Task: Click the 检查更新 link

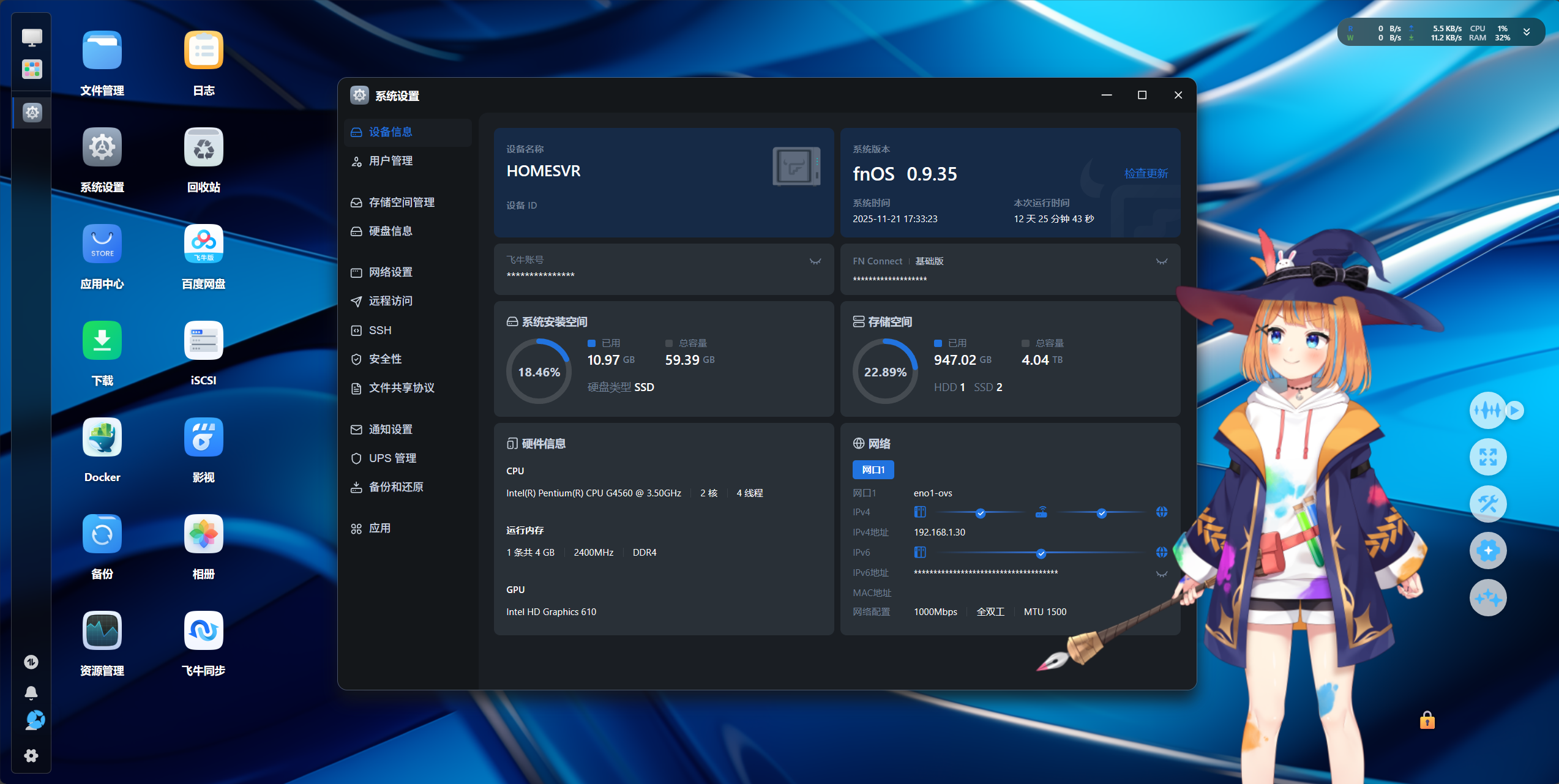Action: click(x=1146, y=174)
